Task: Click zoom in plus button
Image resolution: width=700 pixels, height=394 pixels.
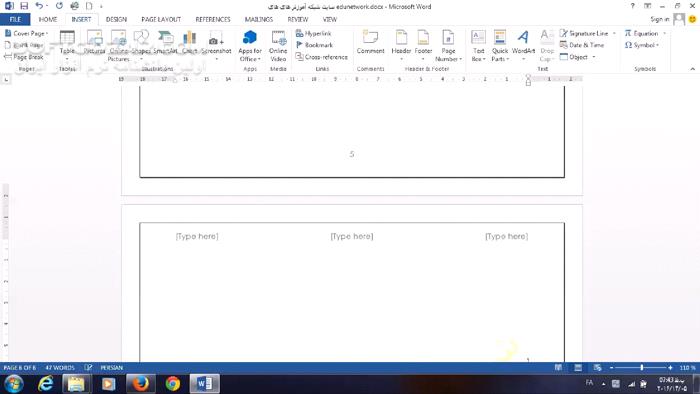Action: tap(670, 368)
